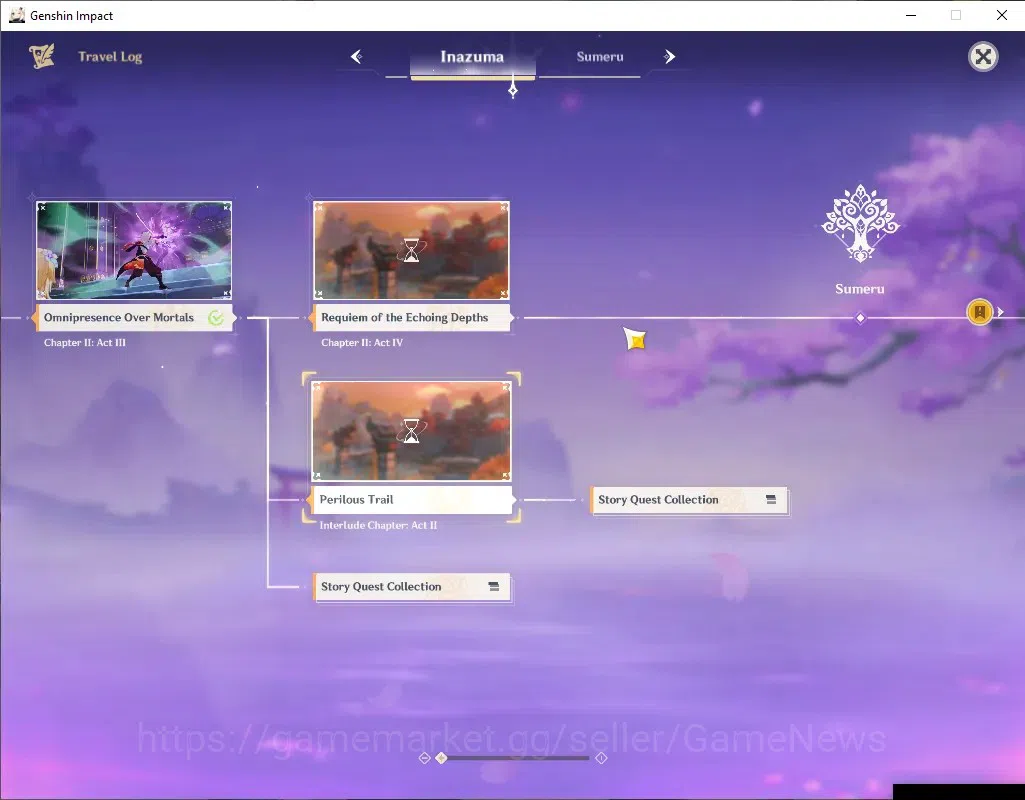Select Requiem of the Echoing Depths label

[x=412, y=318]
